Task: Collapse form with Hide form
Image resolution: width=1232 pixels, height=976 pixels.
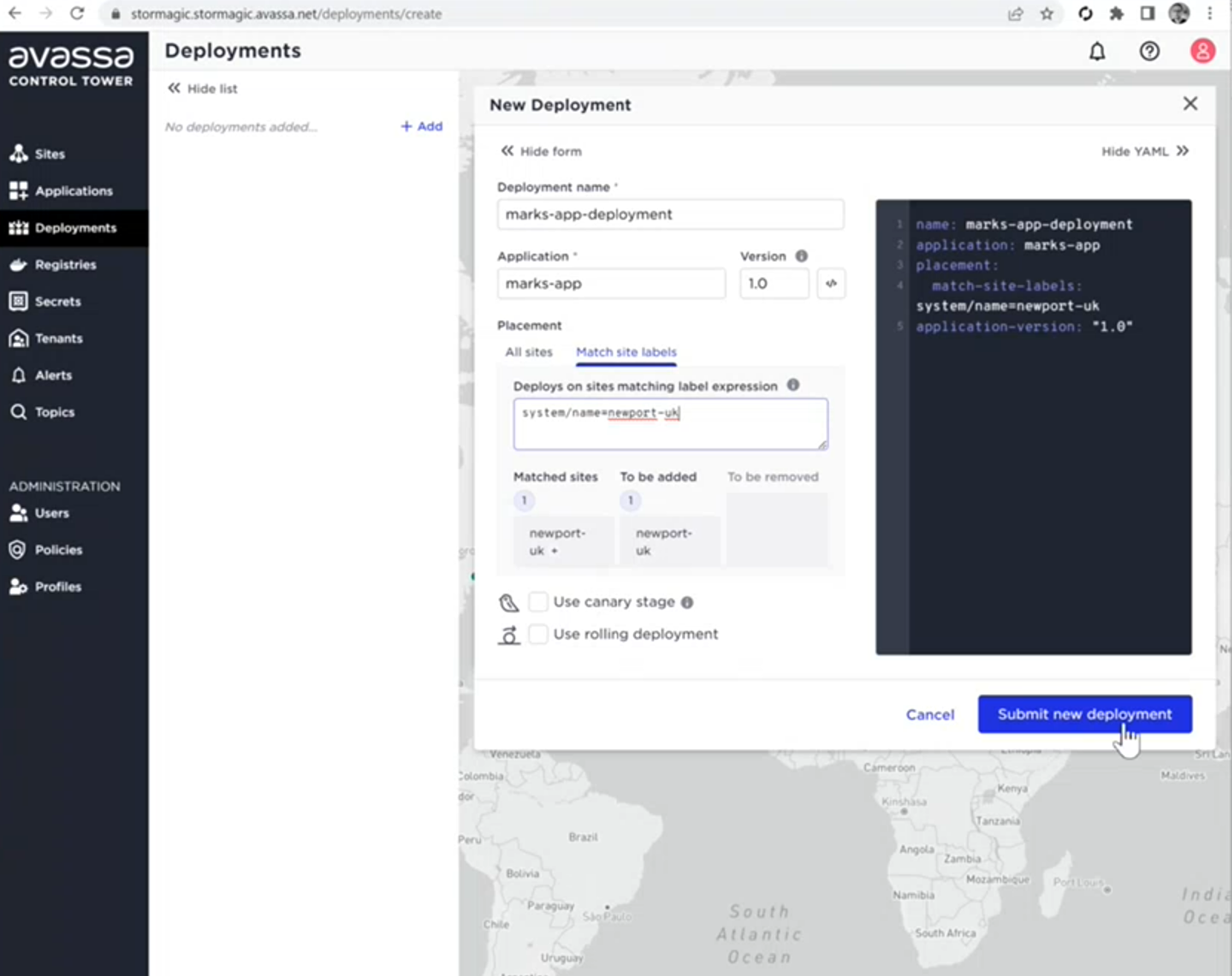Action: pos(541,151)
